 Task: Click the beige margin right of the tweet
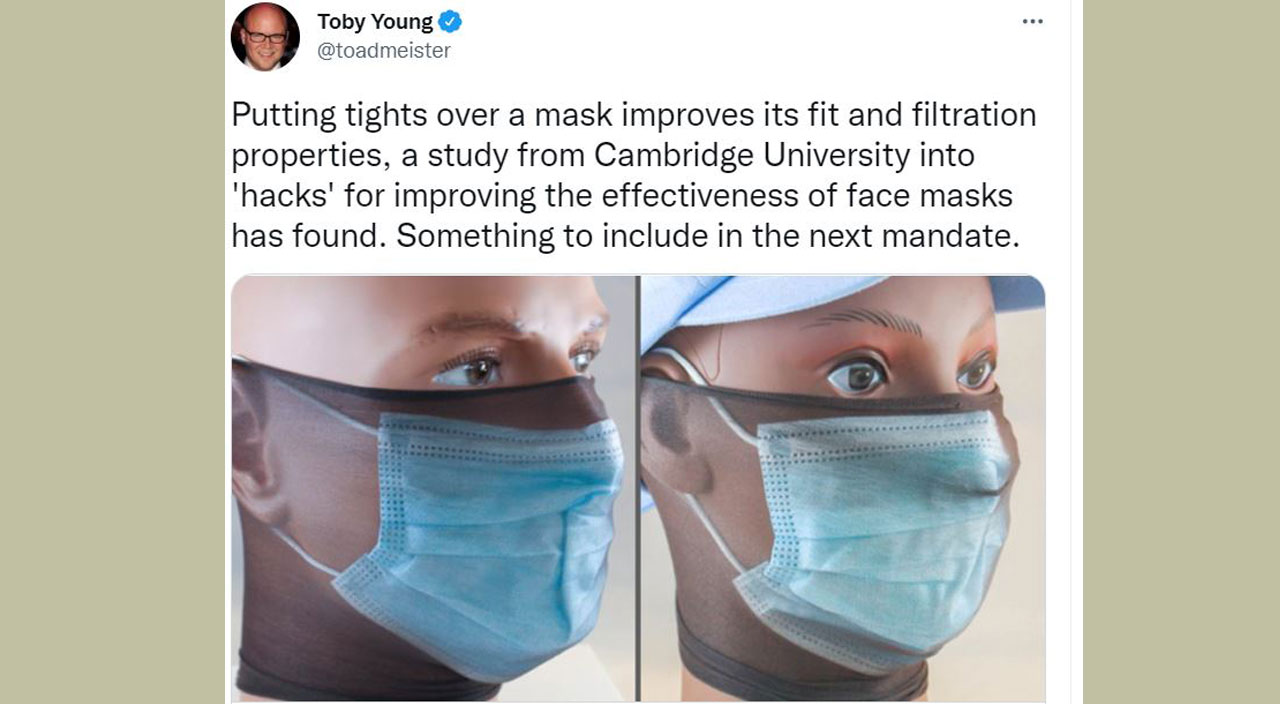[x=1181, y=352]
